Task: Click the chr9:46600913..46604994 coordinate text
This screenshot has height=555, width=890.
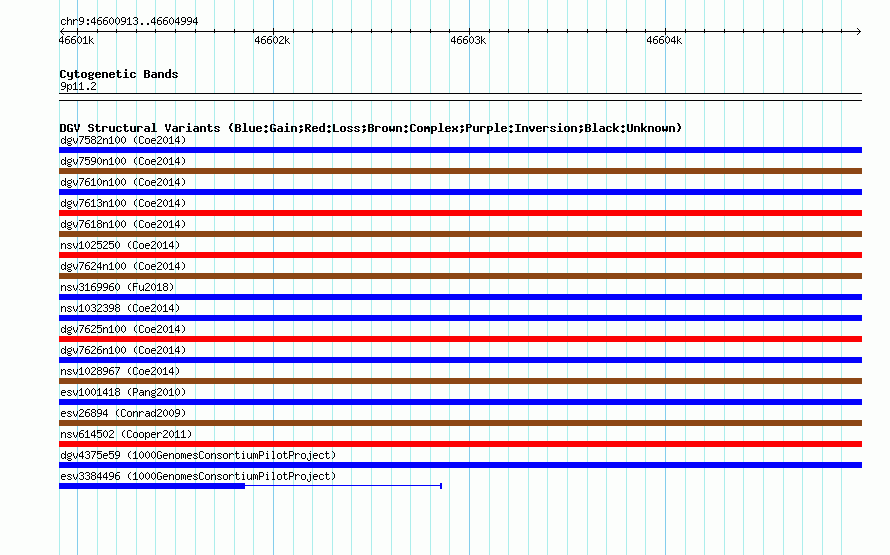Action: tap(129, 22)
